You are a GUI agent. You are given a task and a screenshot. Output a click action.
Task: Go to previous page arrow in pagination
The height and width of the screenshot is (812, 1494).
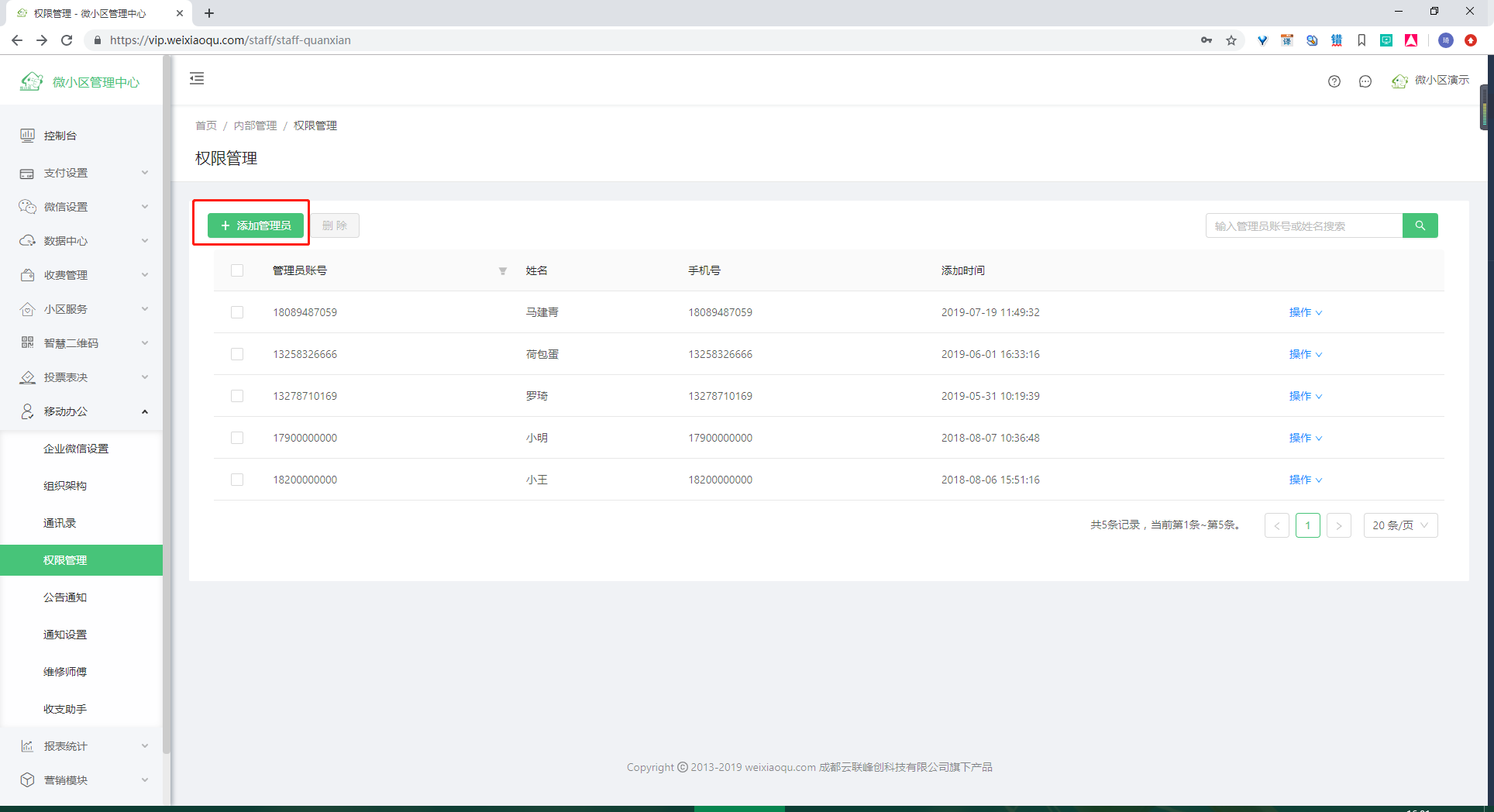click(1277, 525)
